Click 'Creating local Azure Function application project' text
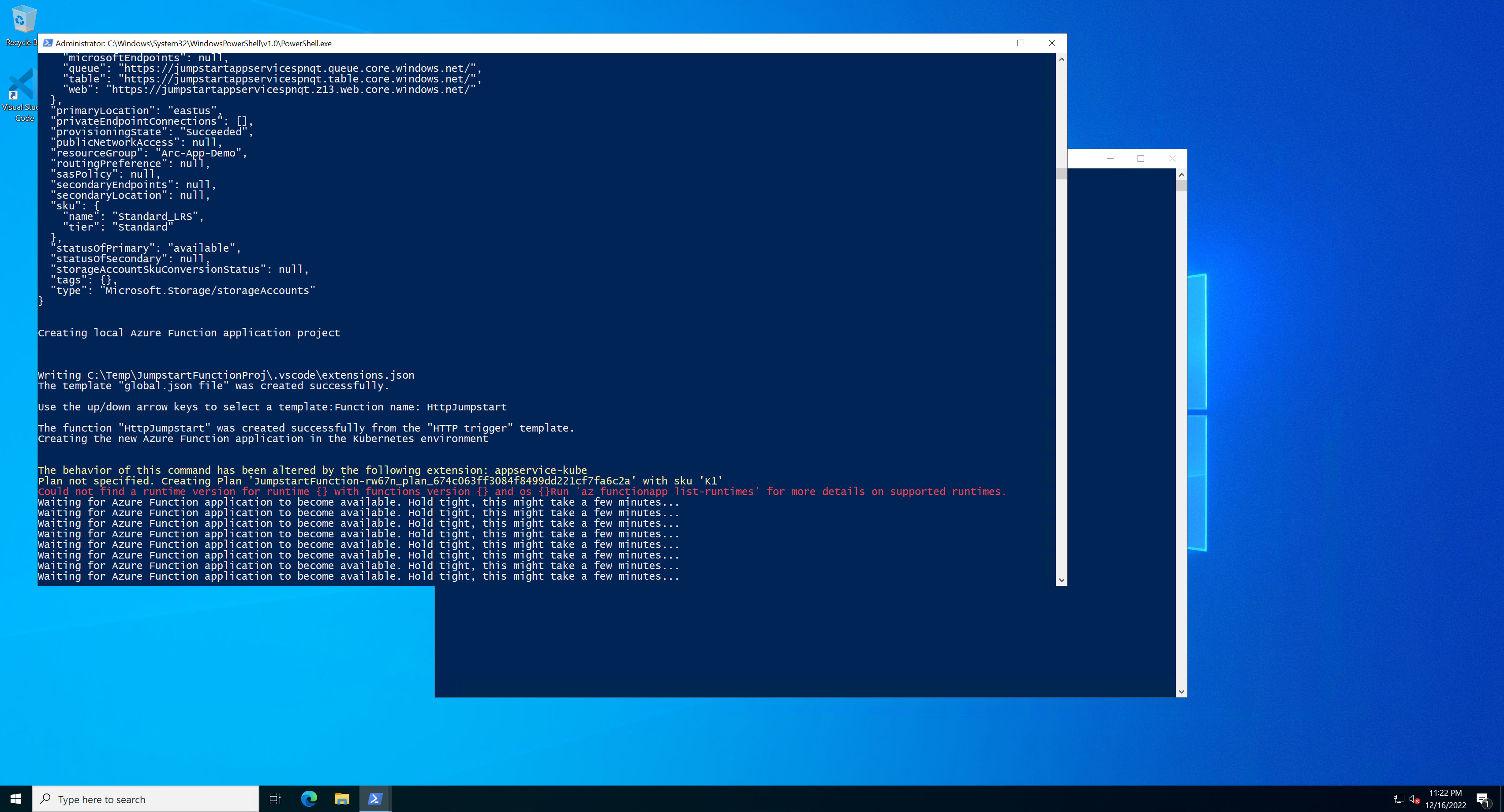 tap(189, 333)
